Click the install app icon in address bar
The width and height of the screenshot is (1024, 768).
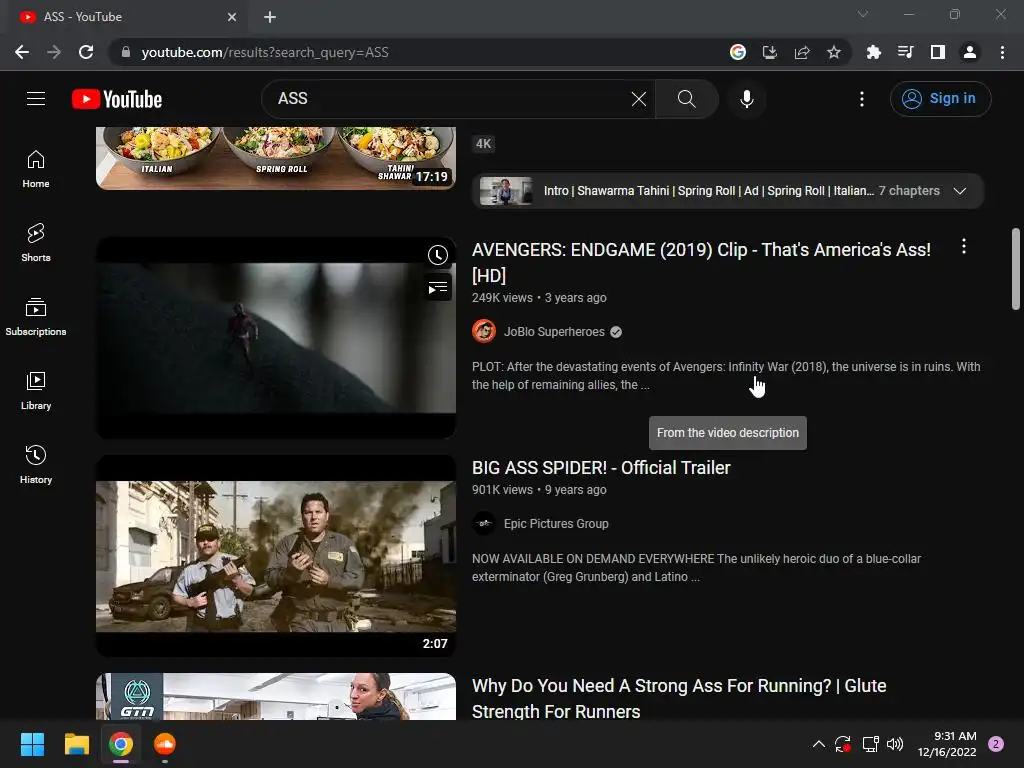pyautogui.click(x=770, y=52)
